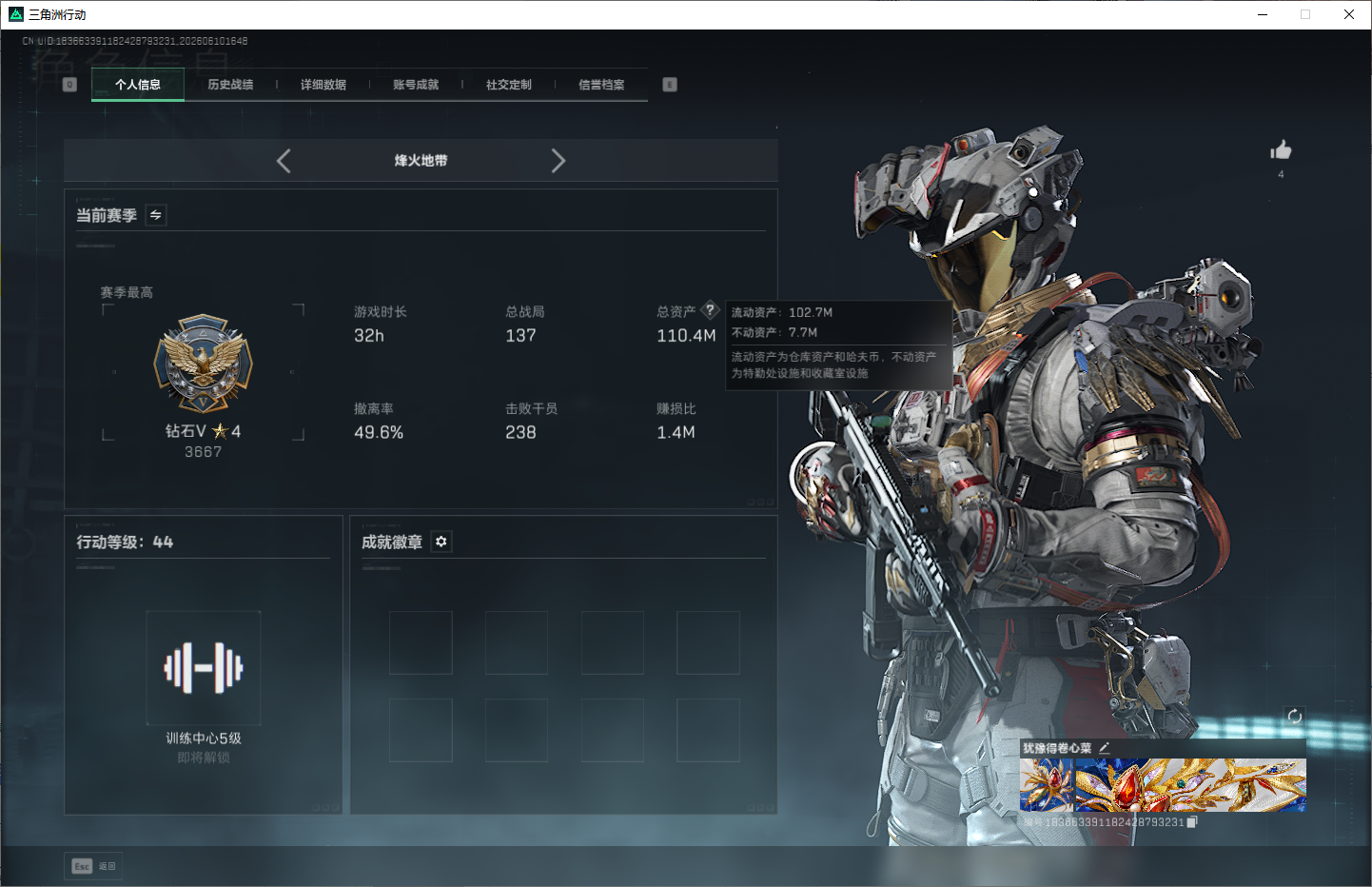Screen dimensions: 1372x887
Task: Select first achievement badge slot in bottom row
Action: pyautogui.click(x=421, y=730)
